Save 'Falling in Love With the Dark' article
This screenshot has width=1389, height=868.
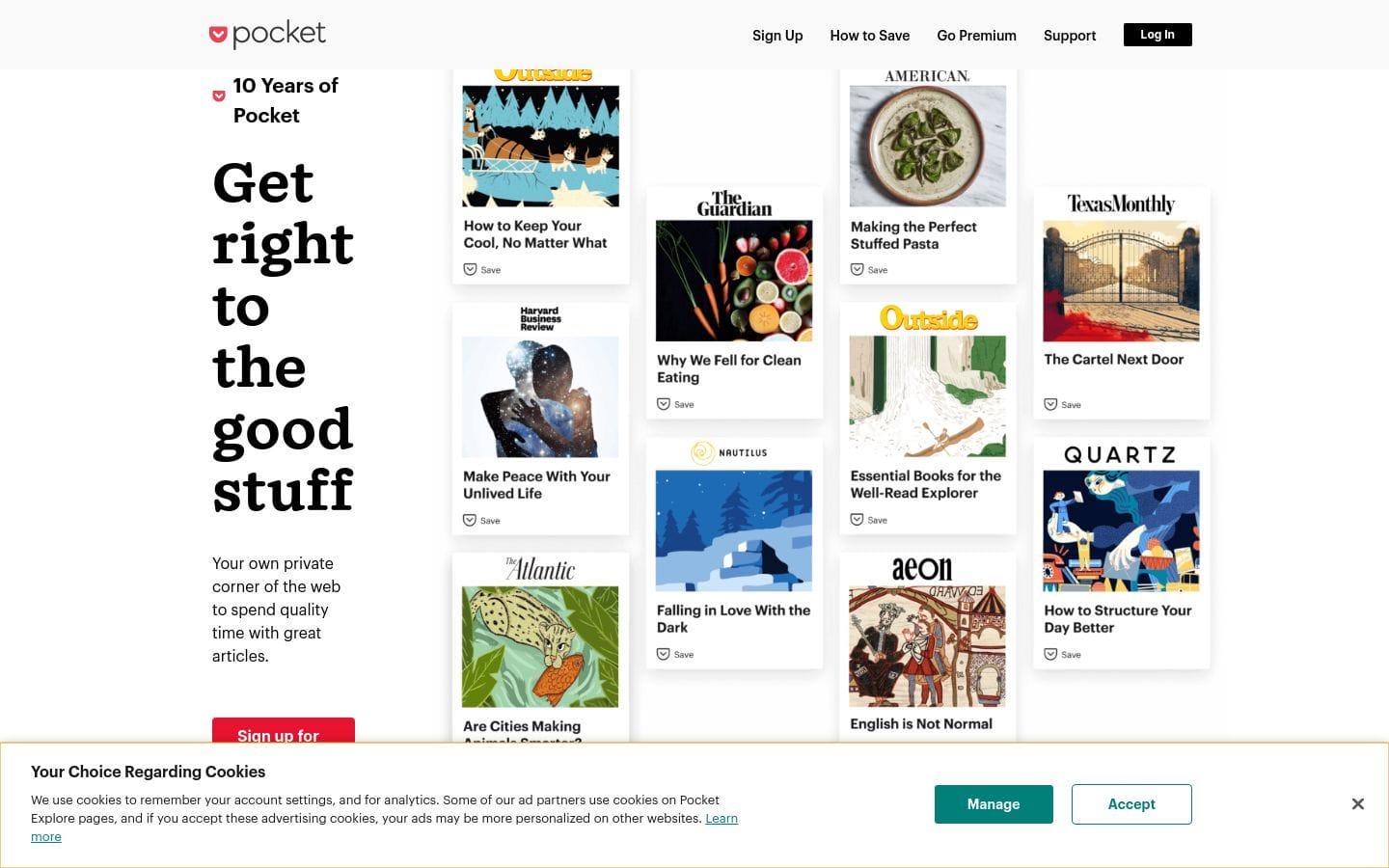(675, 655)
